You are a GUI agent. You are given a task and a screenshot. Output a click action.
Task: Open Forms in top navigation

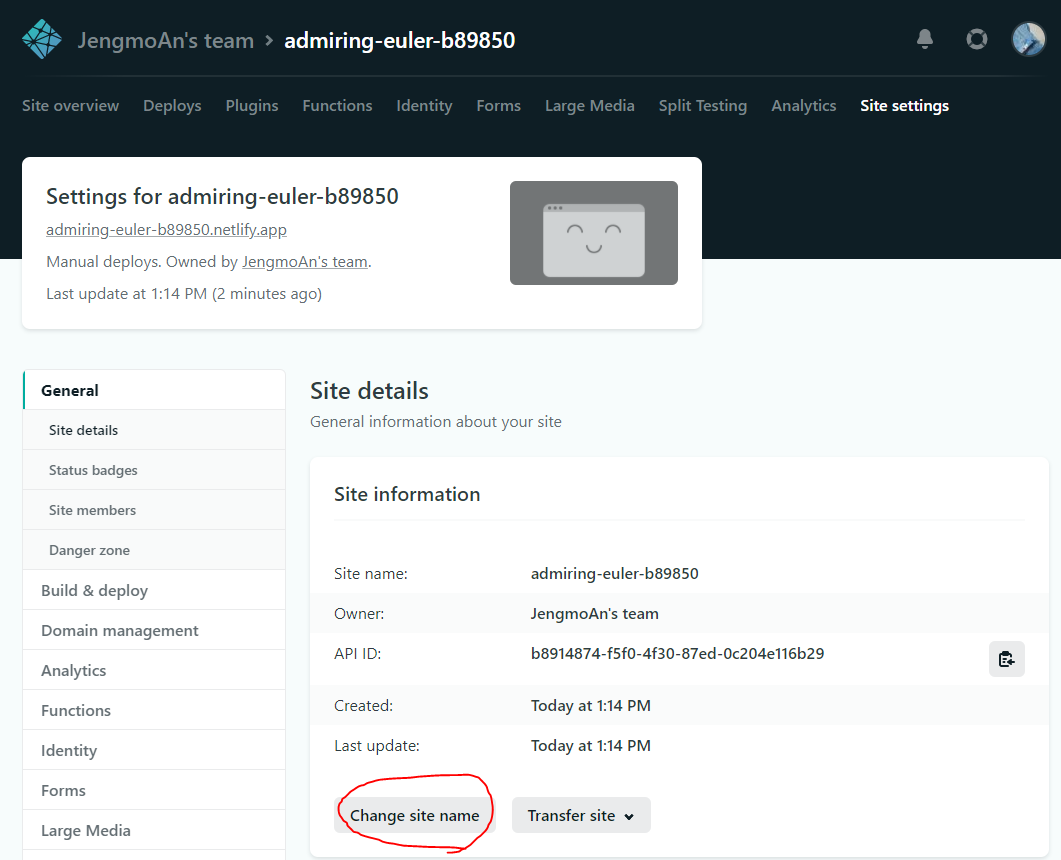(x=498, y=106)
